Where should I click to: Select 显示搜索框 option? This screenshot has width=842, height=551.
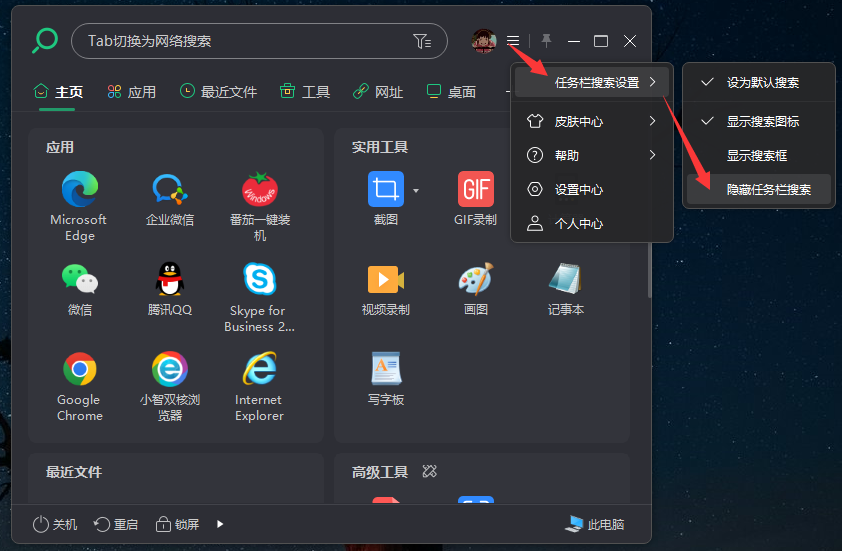tap(758, 156)
